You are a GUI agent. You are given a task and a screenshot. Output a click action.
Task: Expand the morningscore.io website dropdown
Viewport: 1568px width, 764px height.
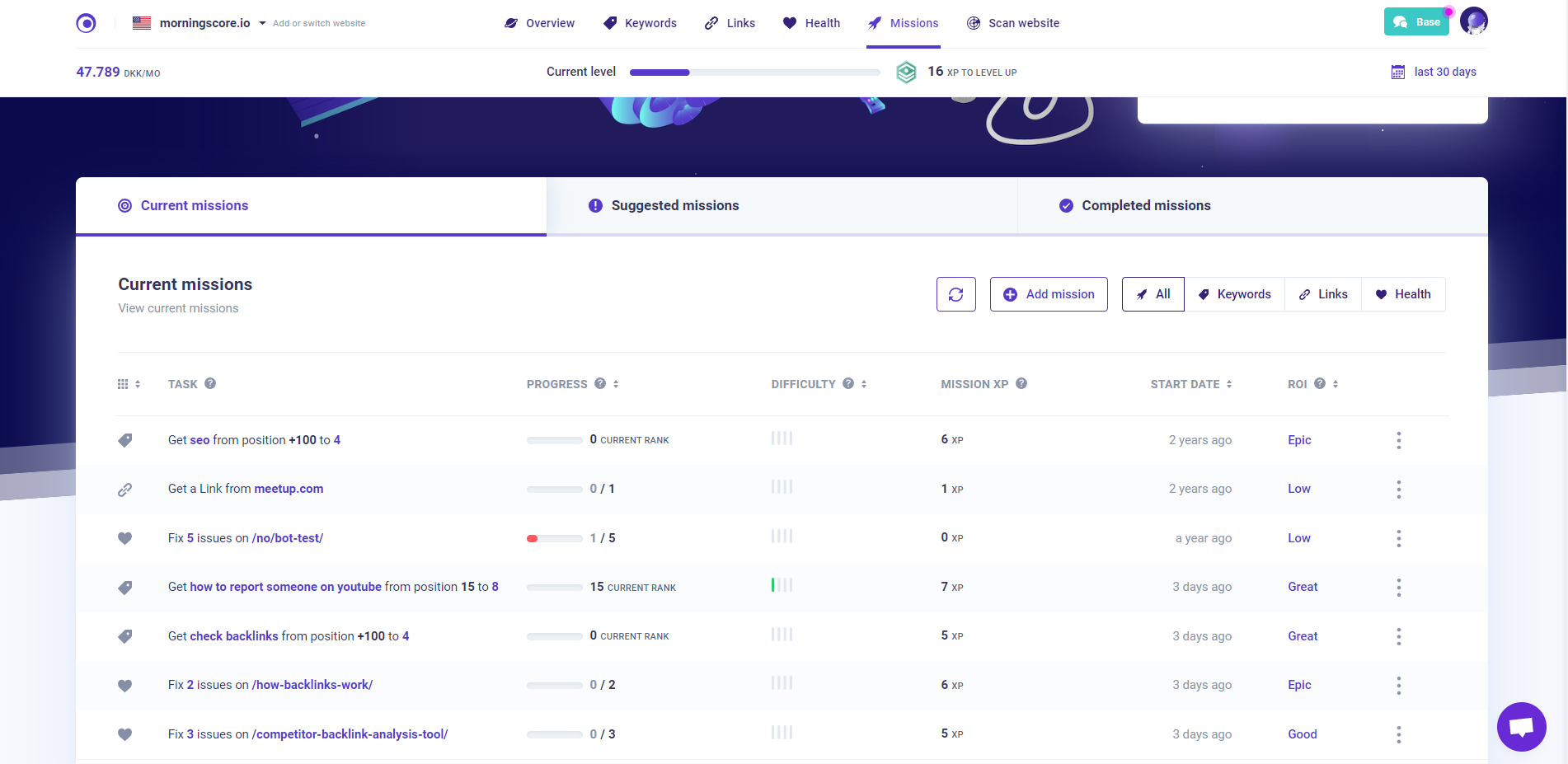[262, 23]
